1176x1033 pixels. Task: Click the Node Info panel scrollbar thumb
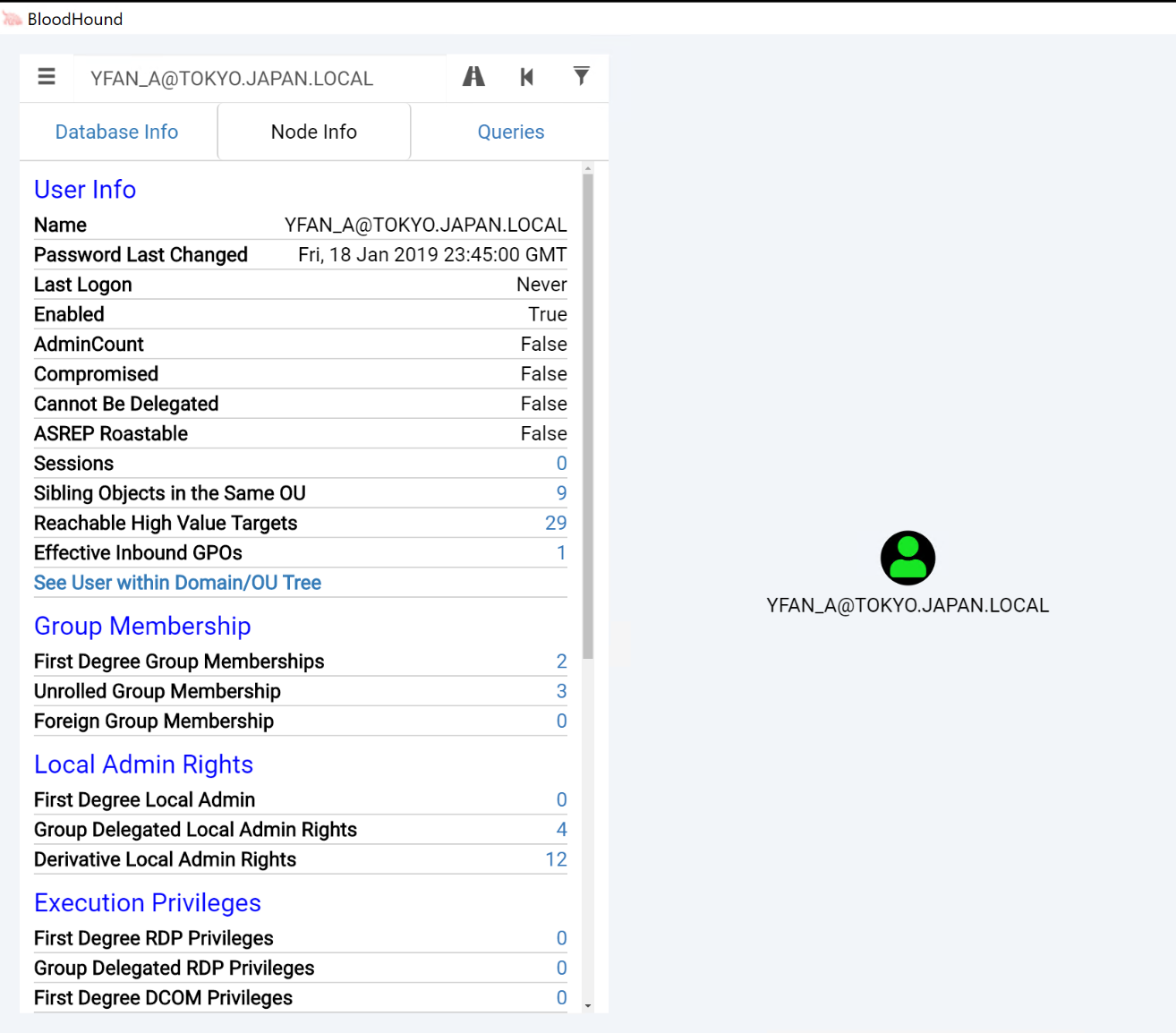click(x=588, y=412)
